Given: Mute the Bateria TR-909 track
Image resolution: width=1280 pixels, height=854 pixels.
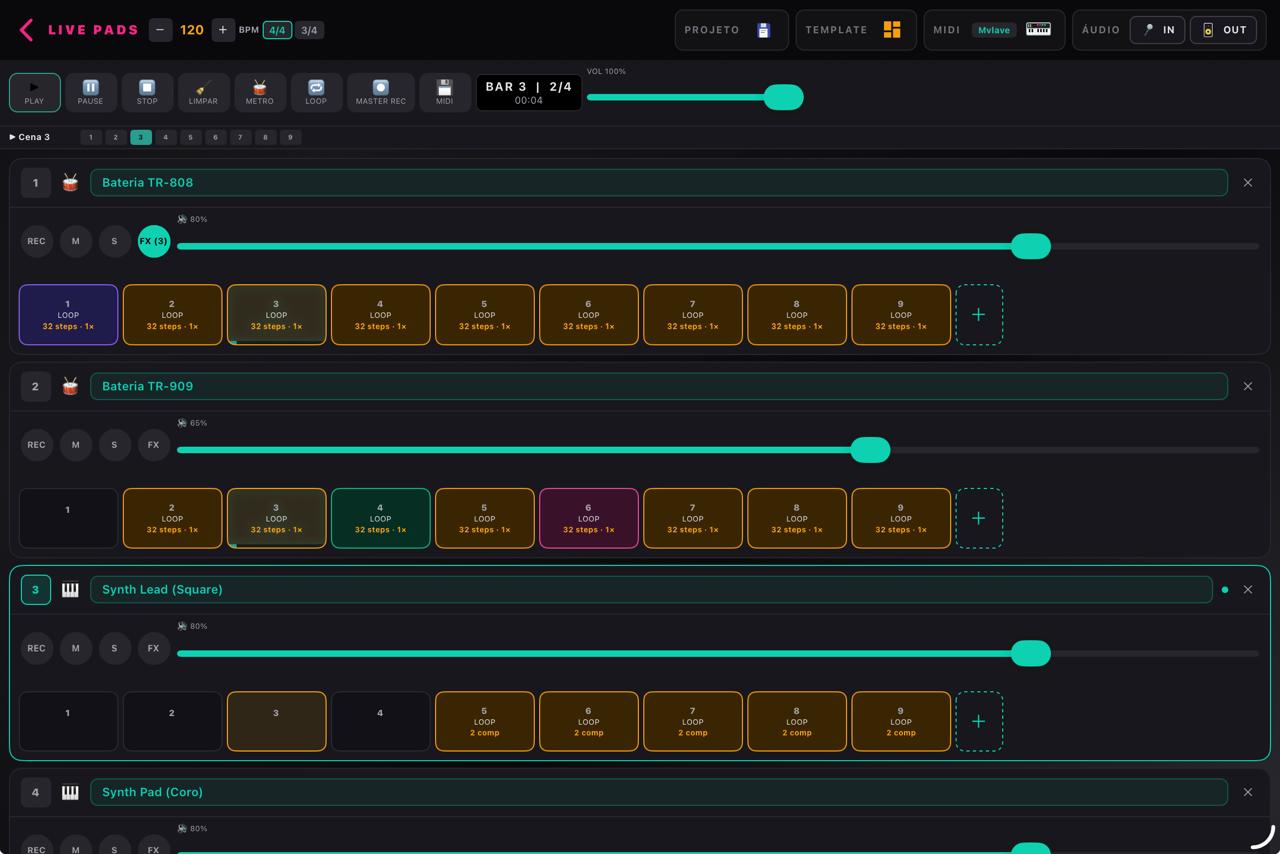Looking at the screenshot, I should 75,445.
